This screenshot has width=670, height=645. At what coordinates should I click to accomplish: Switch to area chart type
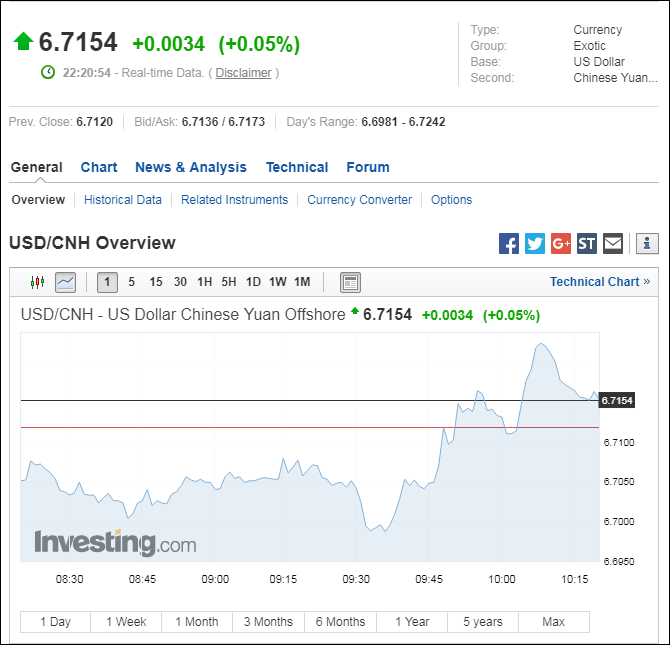point(65,282)
